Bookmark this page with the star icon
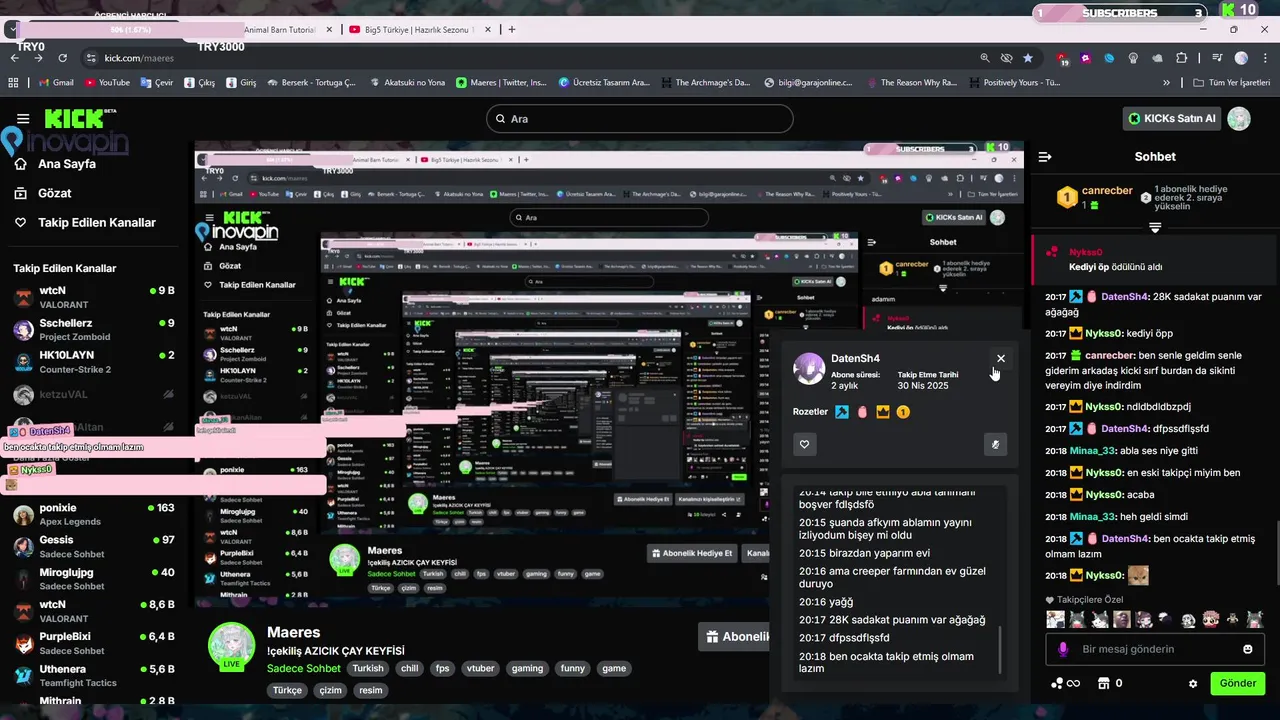Viewport: 1280px width, 720px height. click(1028, 58)
